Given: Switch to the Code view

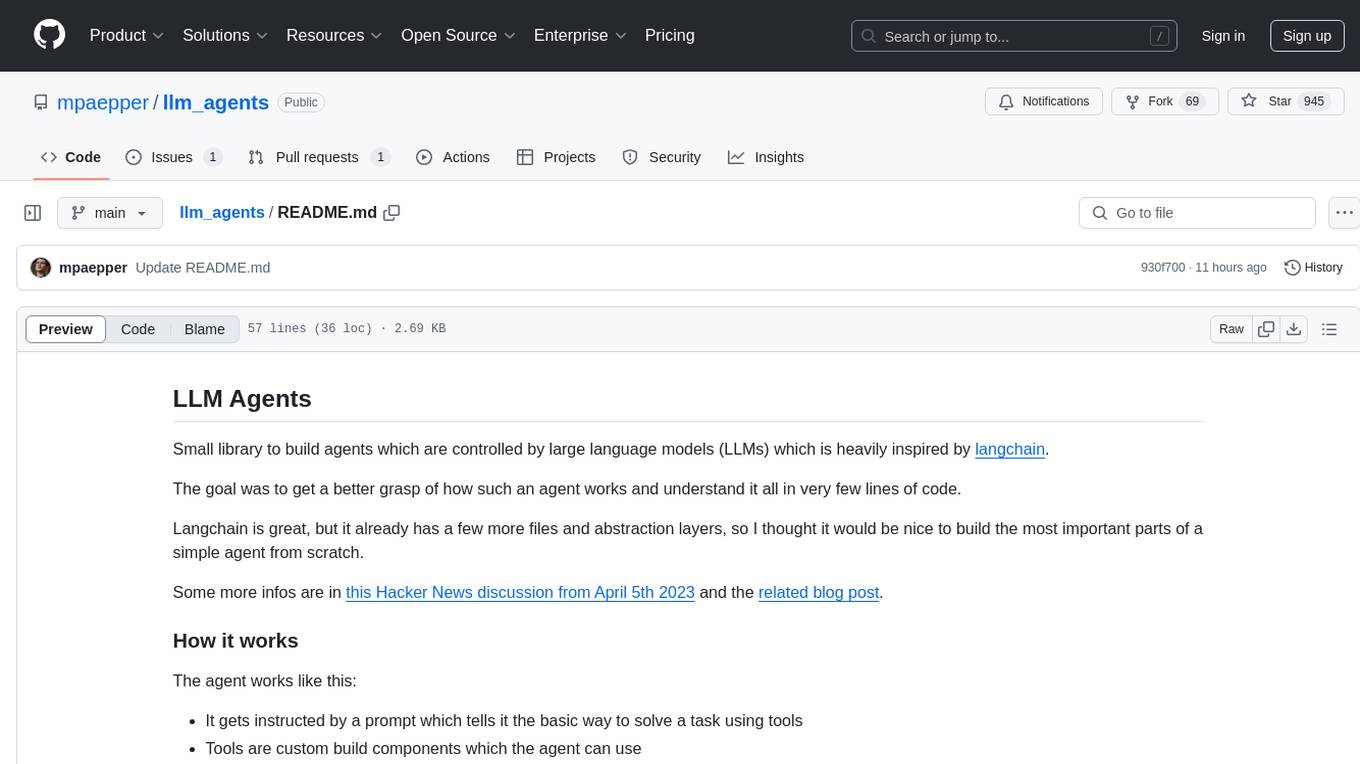Looking at the screenshot, I should point(138,329).
